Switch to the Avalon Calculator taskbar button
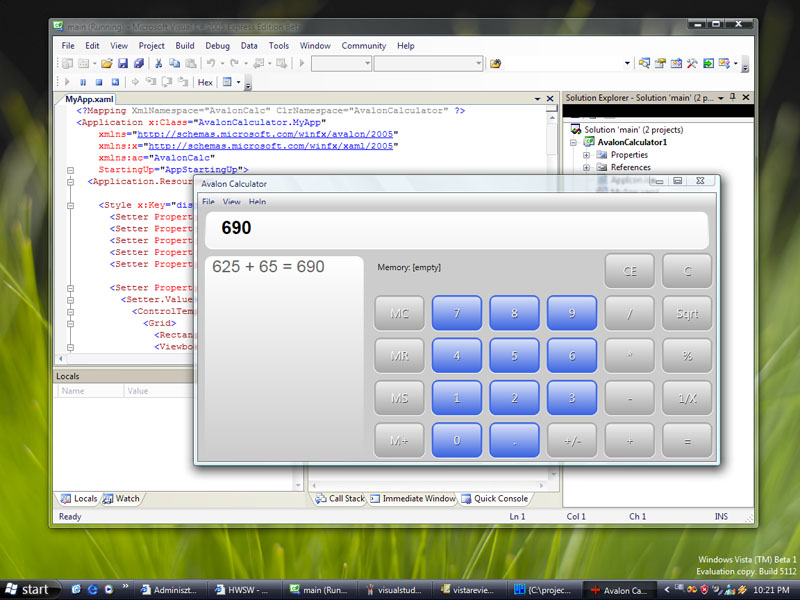The height and width of the screenshot is (600, 800). point(619,590)
